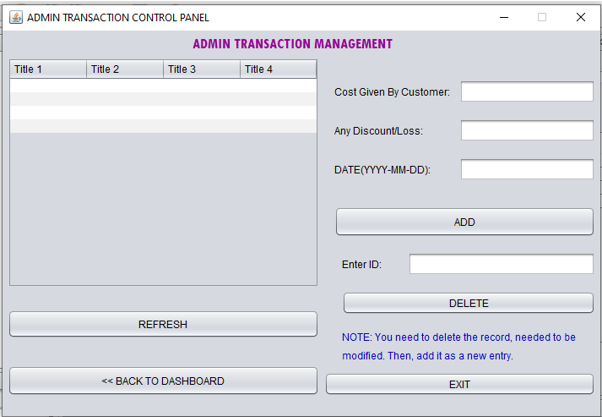Click the 'Any Discount/Loss:' label

378,131
